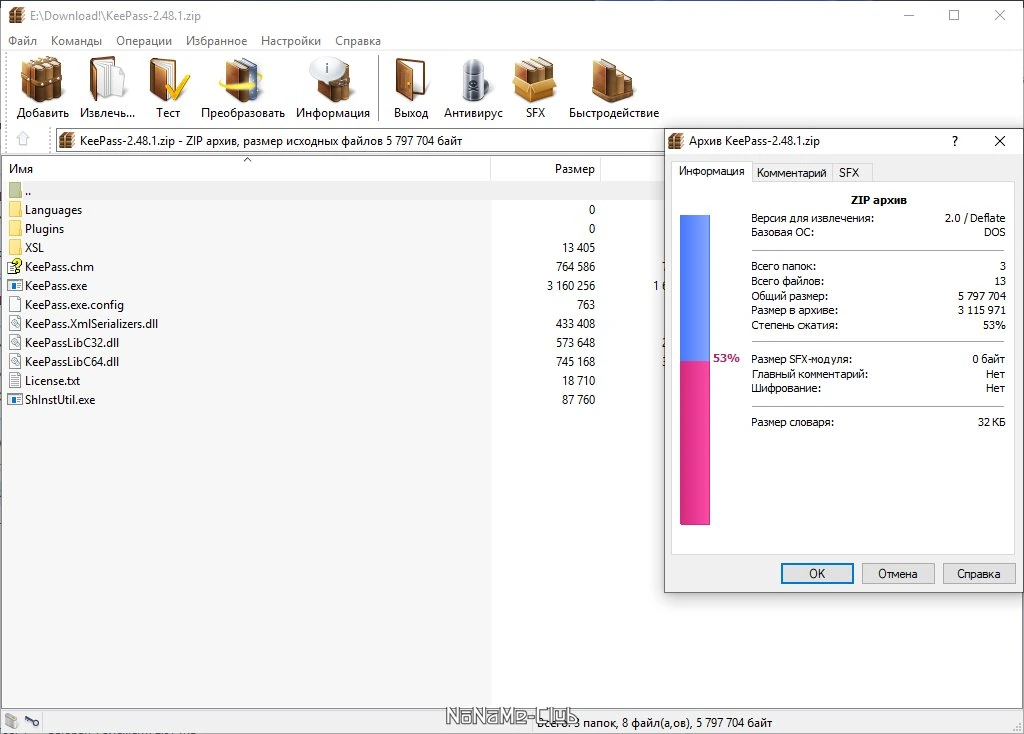1024x734 pixels.
Task: Click the parent folder '..' icon
Action: click(x=16, y=191)
